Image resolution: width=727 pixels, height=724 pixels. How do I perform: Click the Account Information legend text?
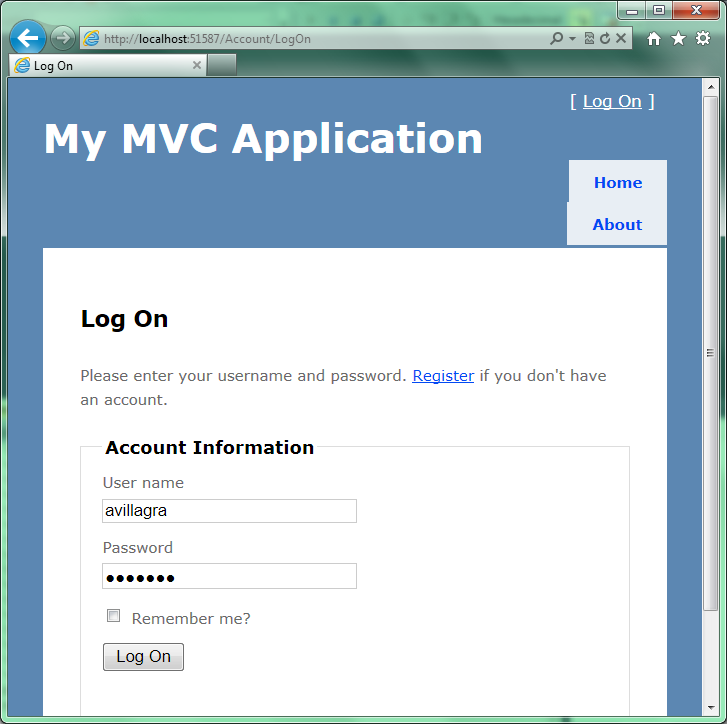pos(210,447)
